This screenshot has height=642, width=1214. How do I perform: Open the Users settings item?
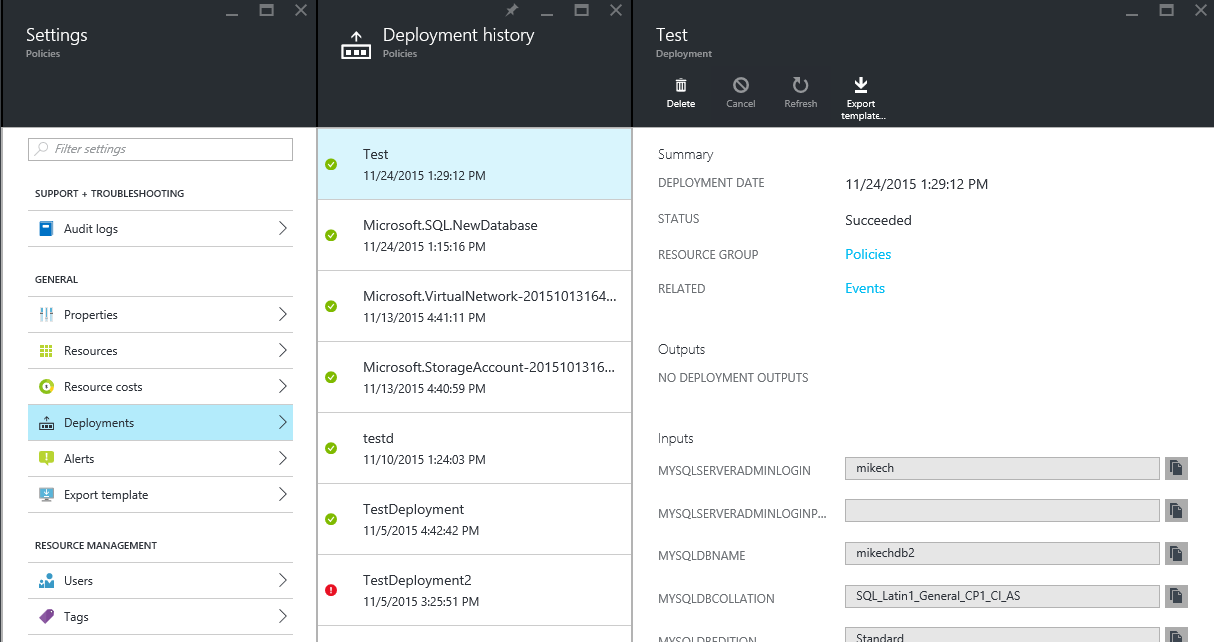[160, 581]
